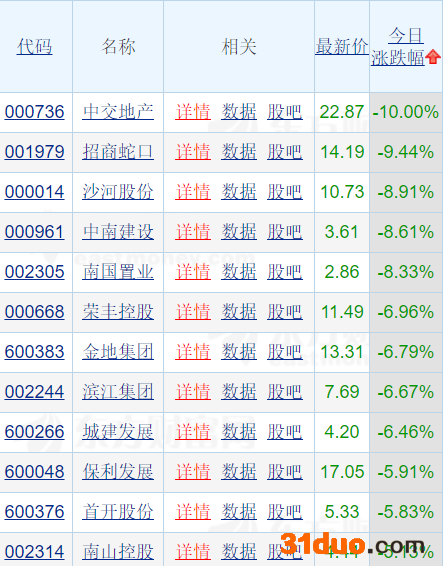The width and height of the screenshot is (443, 566).
Task: Click the 31duo.com watermark logo
Action: point(353,544)
